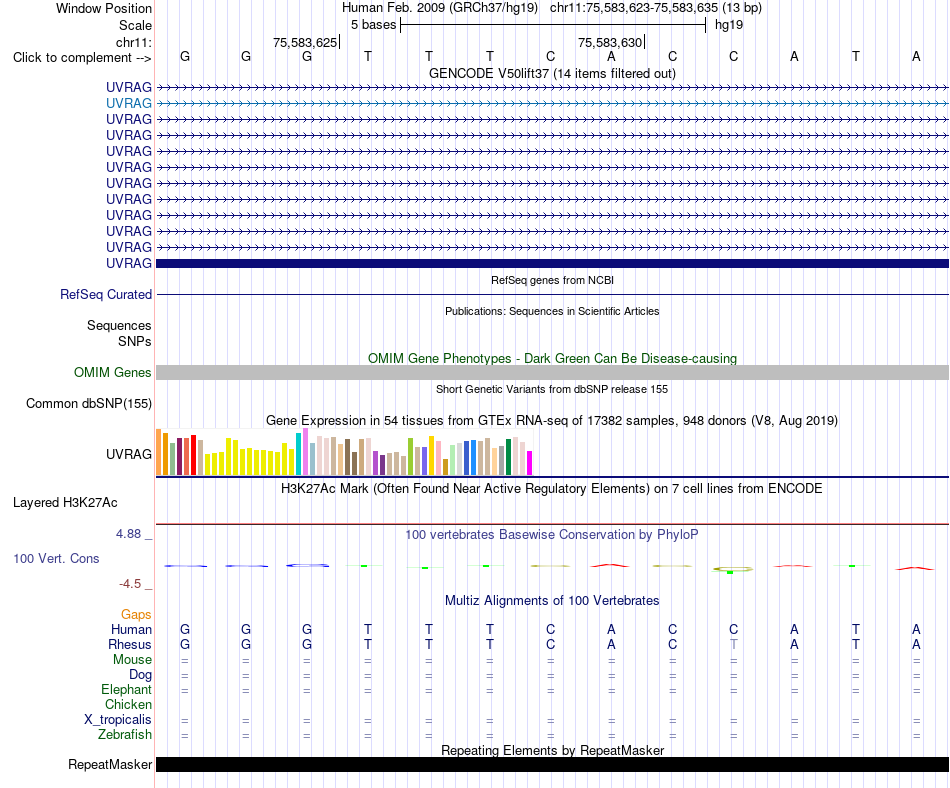Click the "Chicken" species row label
The height and width of the screenshot is (788, 950).
pos(128,704)
